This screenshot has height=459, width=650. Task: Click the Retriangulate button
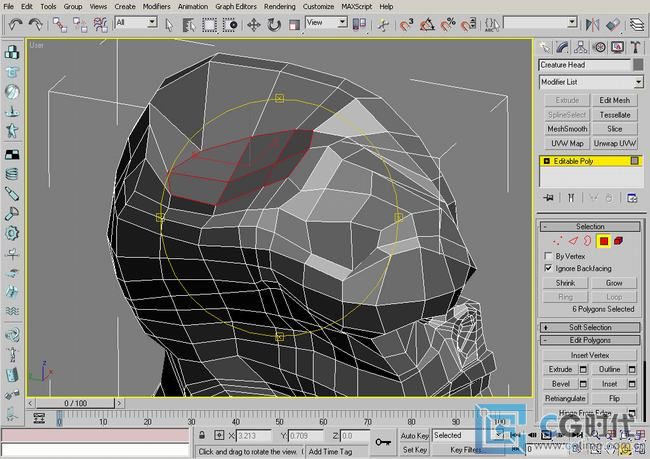pyautogui.click(x=565, y=398)
